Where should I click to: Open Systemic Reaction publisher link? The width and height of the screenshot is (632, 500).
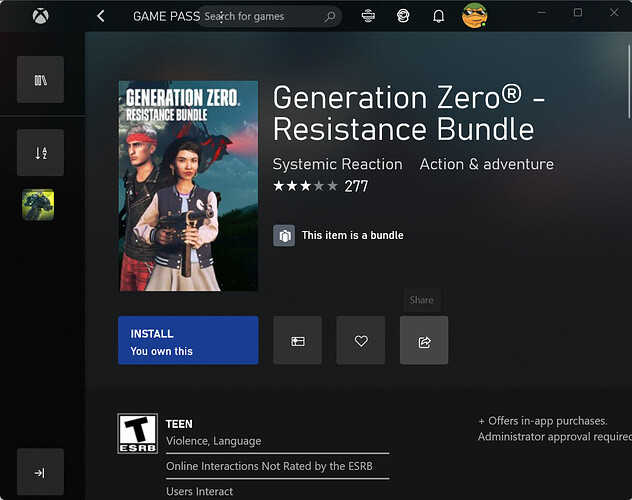pyautogui.click(x=337, y=164)
